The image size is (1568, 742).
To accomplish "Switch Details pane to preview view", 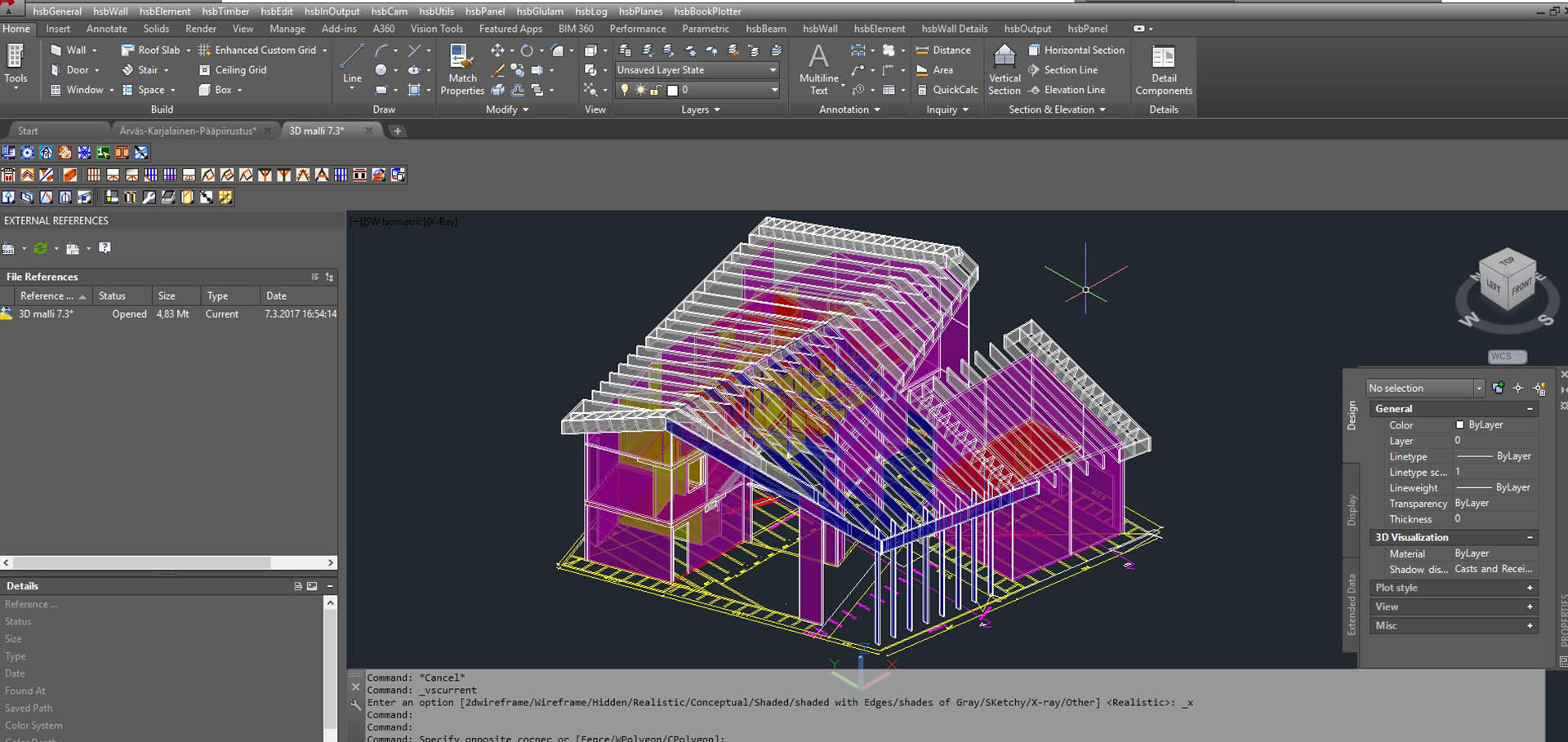I will (x=312, y=586).
